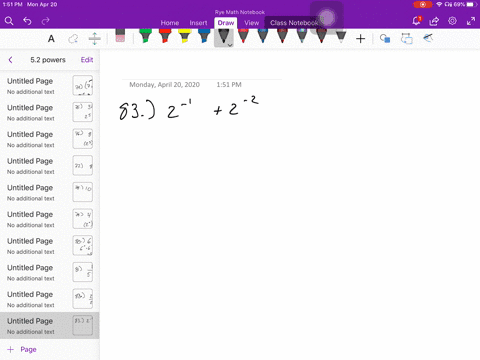Open the search magnifier icon
Screen dimensions: 480x360
(x=9, y=21)
